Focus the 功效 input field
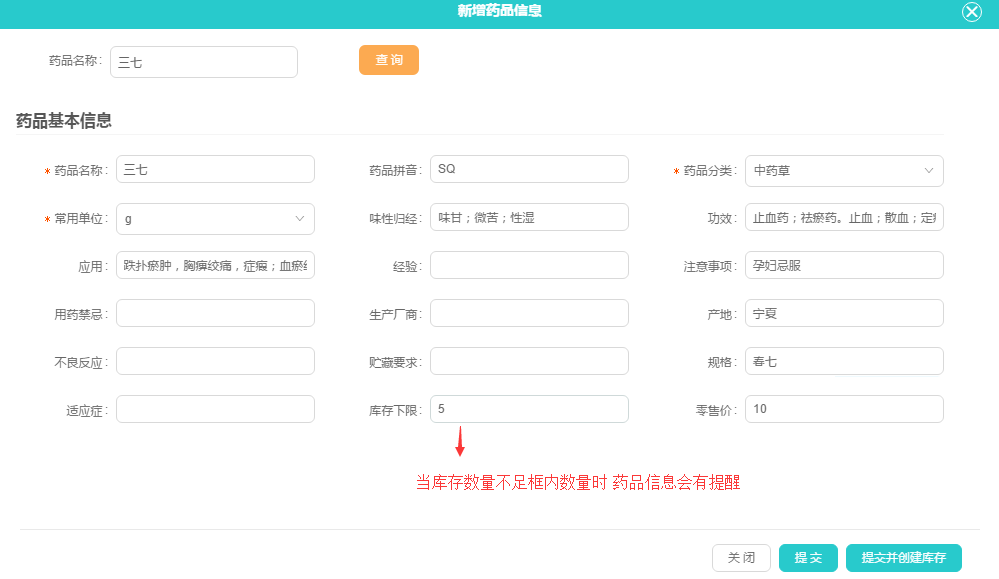The width and height of the screenshot is (999, 579). click(x=844, y=217)
